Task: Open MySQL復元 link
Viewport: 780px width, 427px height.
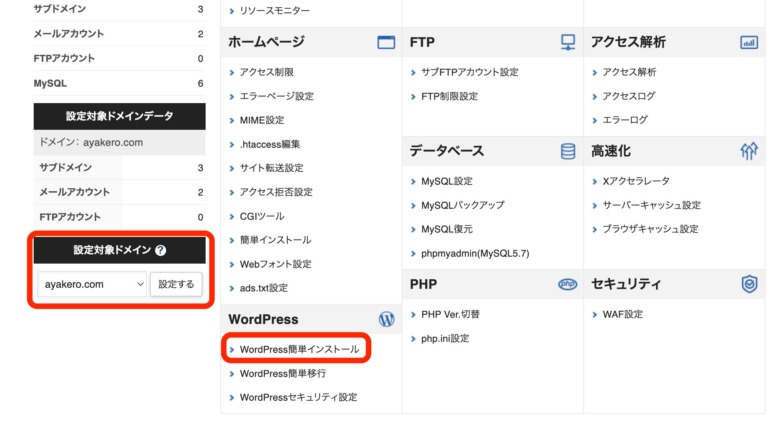Action: click(447, 229)
